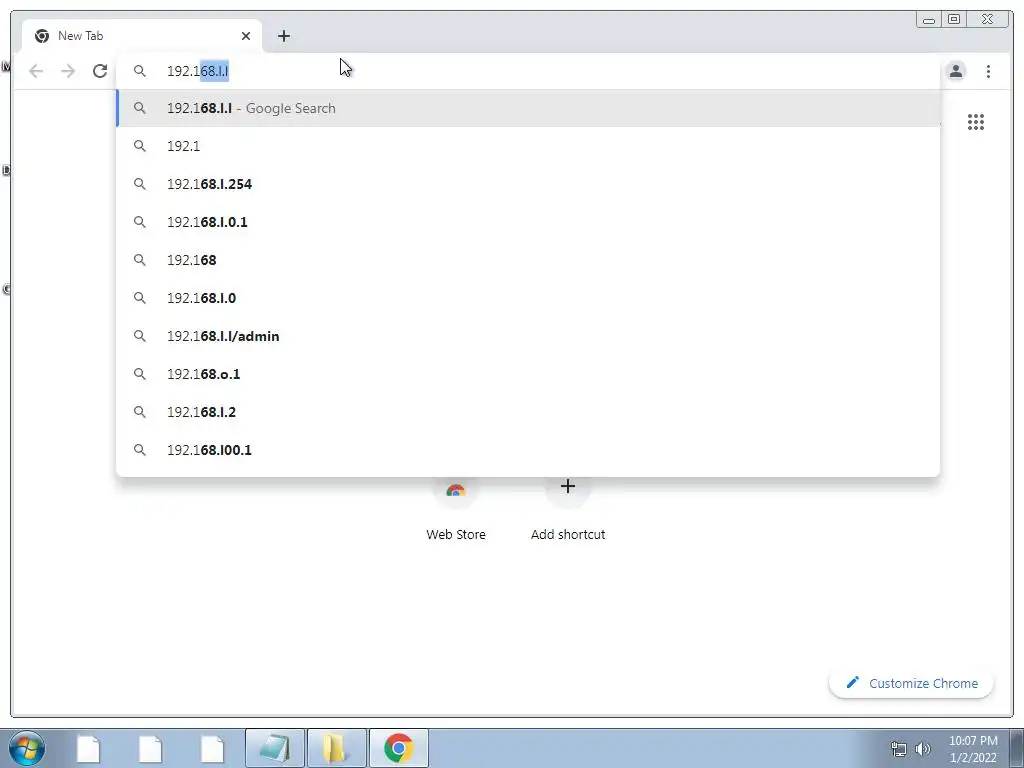The image size is (1024, 768).
Task: Open a new tab with the plus button
Action: click(283, 36)
